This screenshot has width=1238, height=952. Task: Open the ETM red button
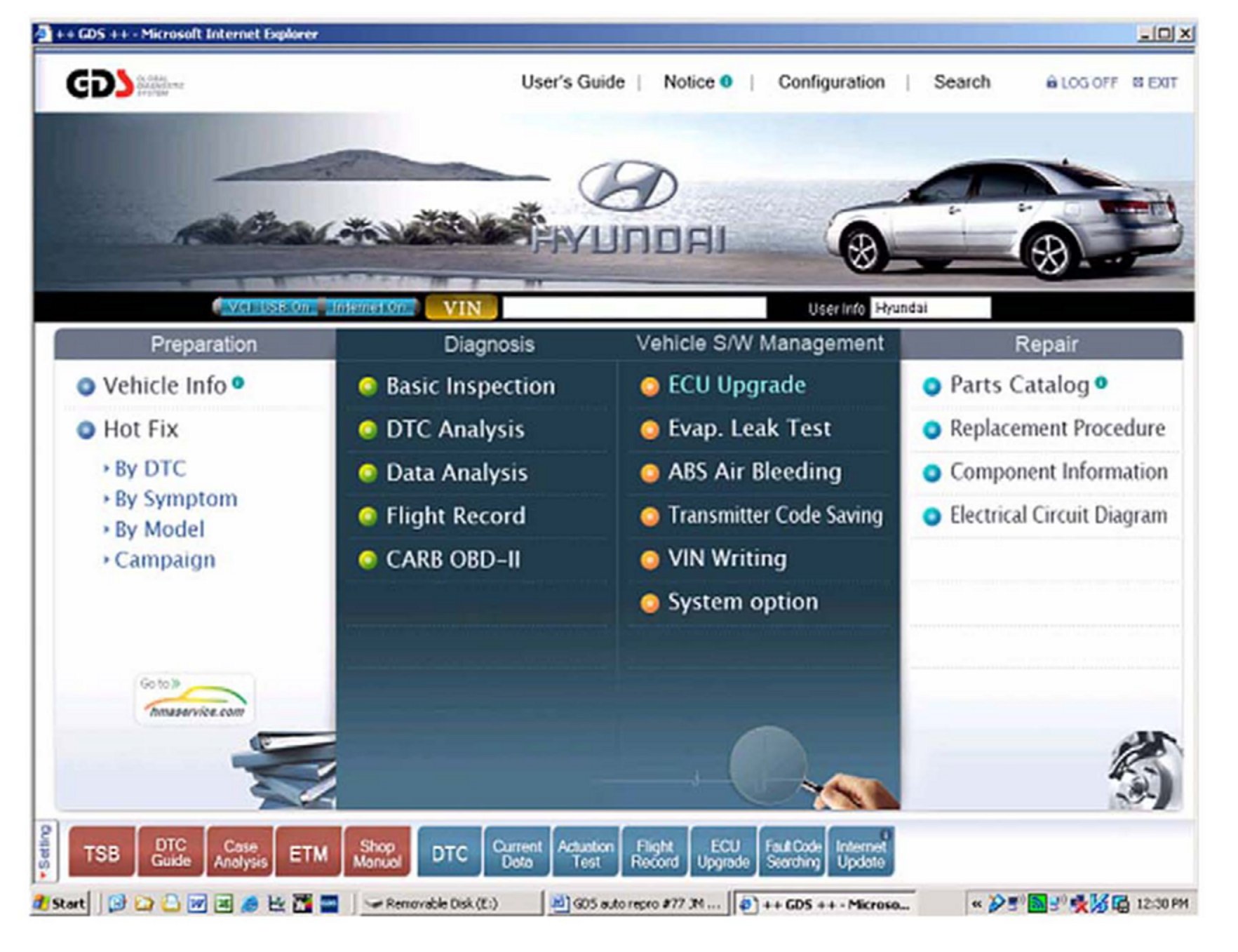(309, 853)
